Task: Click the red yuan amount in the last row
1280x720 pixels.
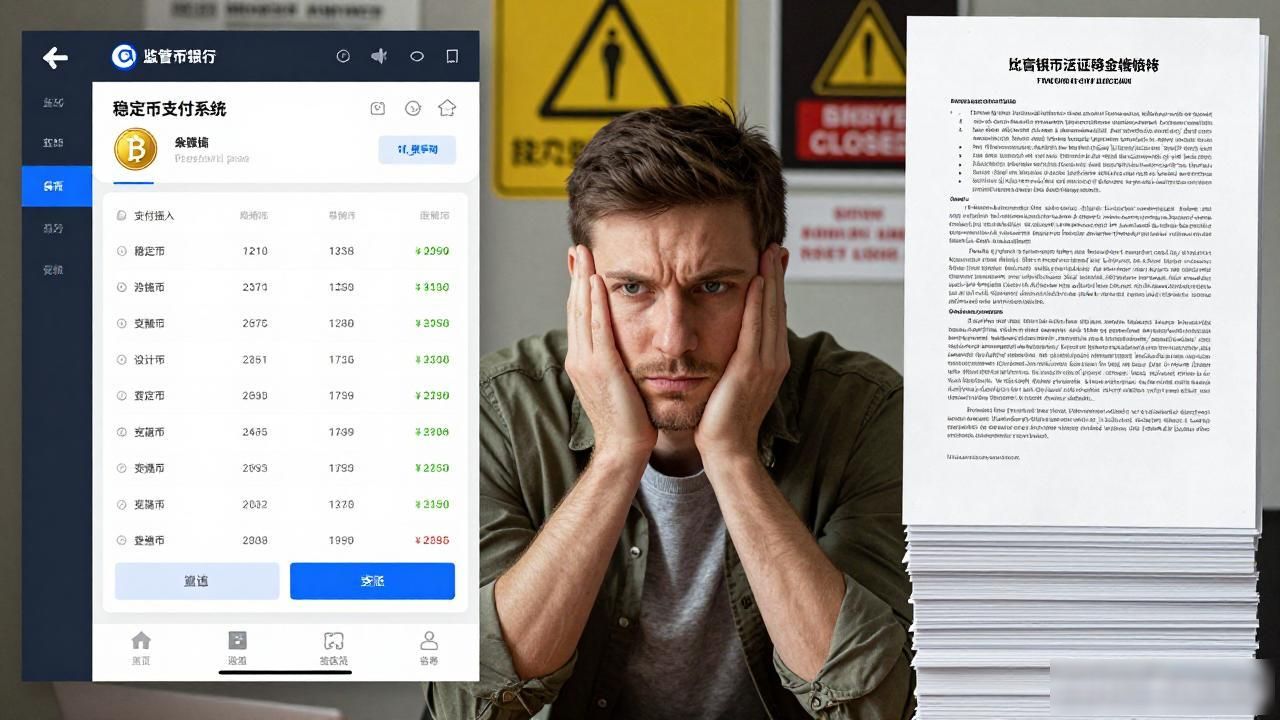Action: click(432, 540)
